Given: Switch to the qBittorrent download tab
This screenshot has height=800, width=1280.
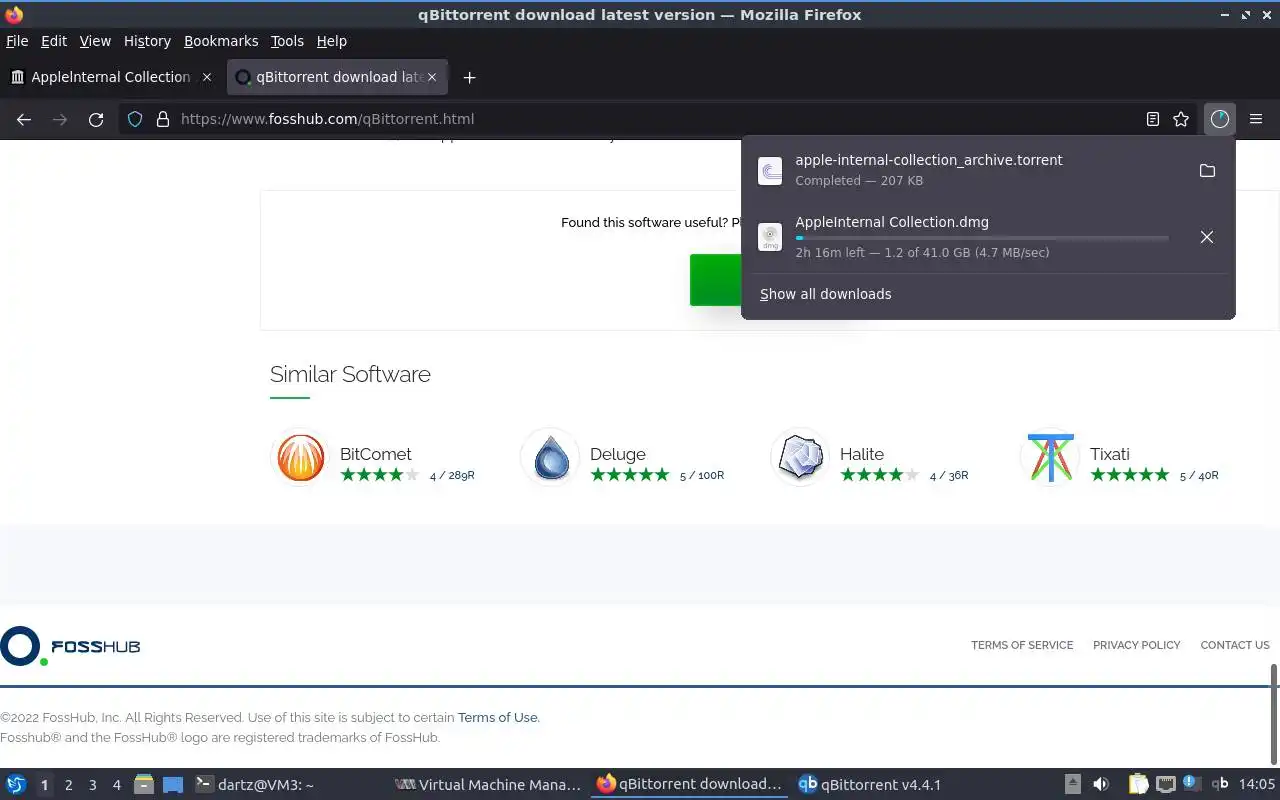Looking at the screenshot, I should click(338, 77).
